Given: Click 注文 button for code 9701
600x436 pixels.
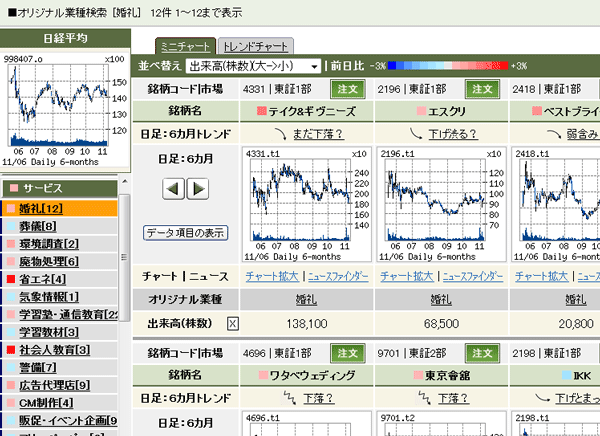Looking at the screenshot, I should coord(483,353).
